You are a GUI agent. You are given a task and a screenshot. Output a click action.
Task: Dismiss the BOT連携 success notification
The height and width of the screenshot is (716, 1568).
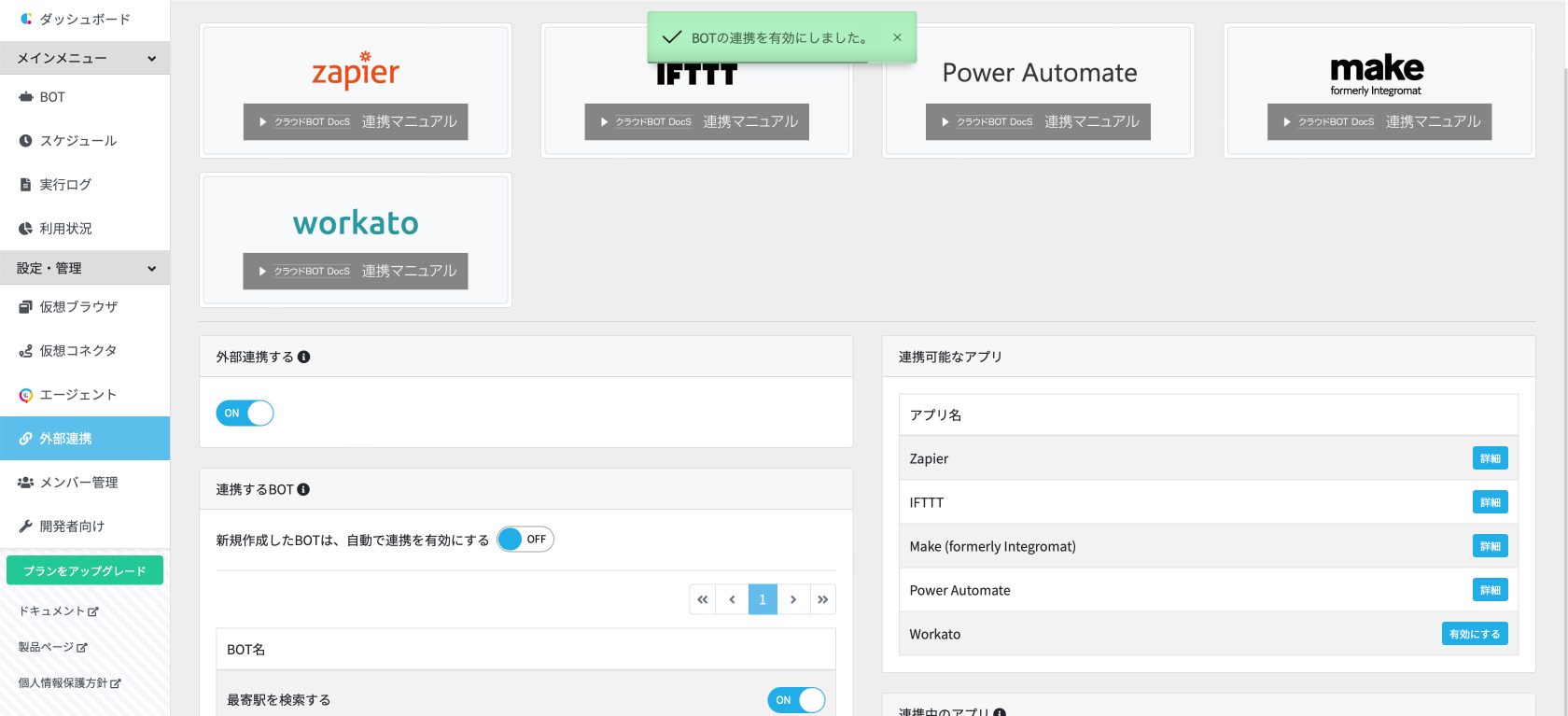(897, 37)
